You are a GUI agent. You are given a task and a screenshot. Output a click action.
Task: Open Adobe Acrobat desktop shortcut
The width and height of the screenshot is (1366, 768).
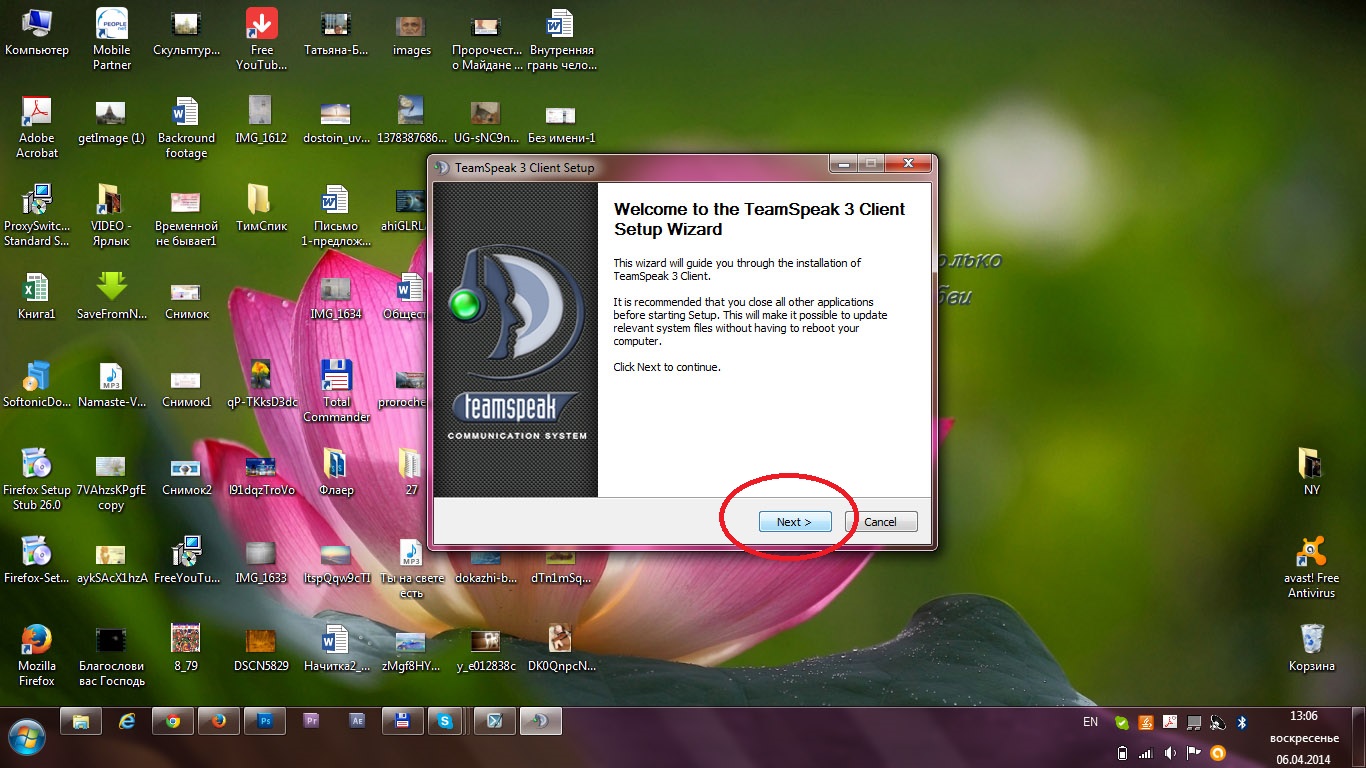37,127
